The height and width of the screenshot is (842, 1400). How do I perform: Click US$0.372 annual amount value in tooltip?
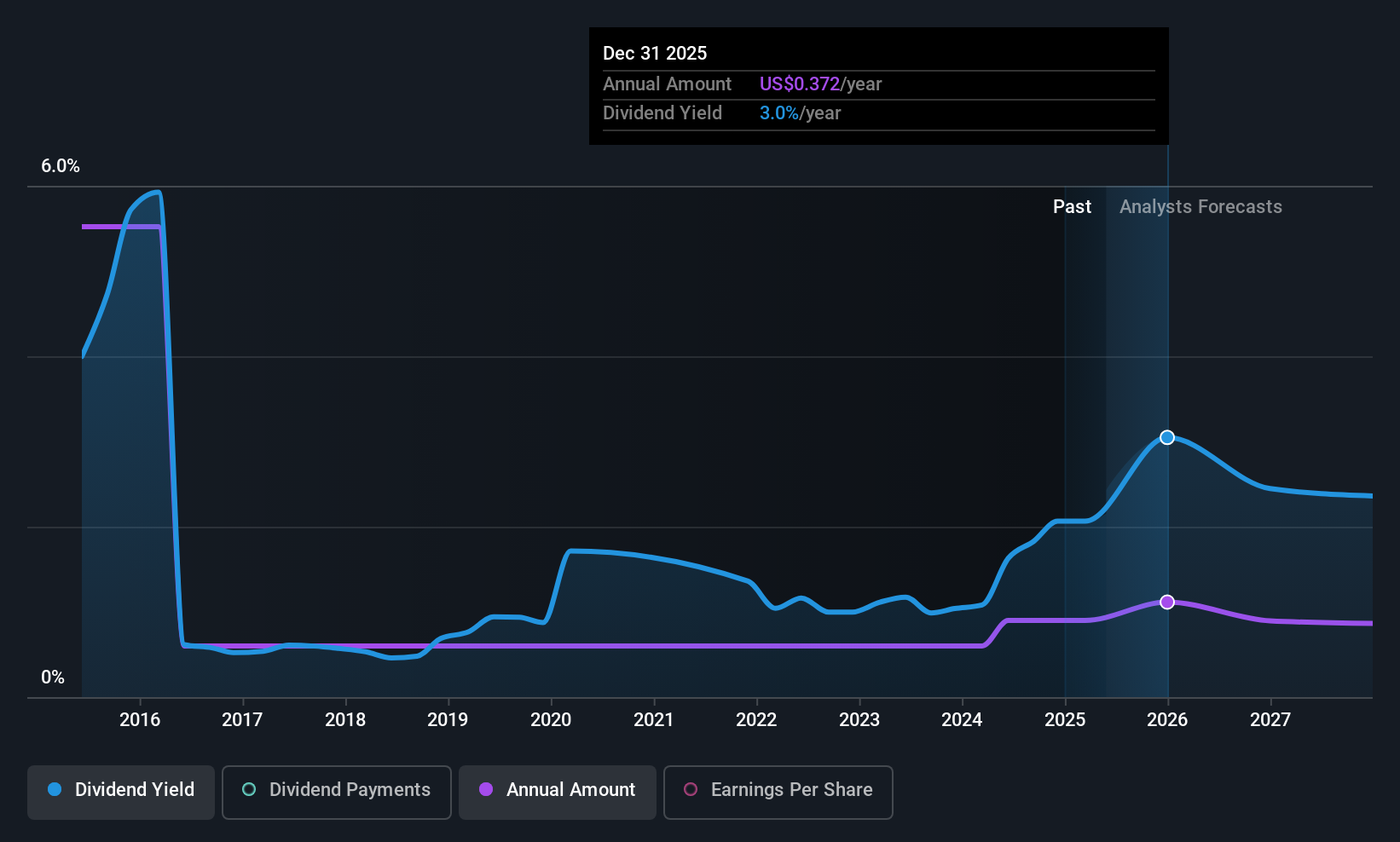tap(800, 84)
